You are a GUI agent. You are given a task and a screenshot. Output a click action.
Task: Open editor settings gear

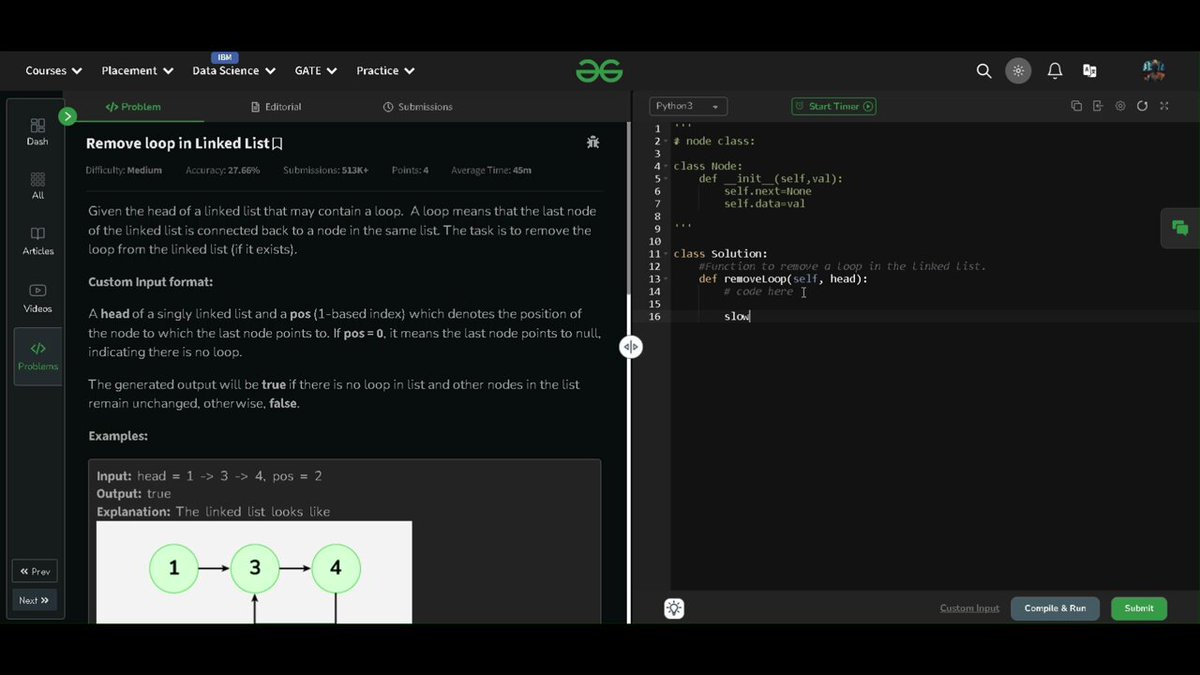tap(1120, 106)
